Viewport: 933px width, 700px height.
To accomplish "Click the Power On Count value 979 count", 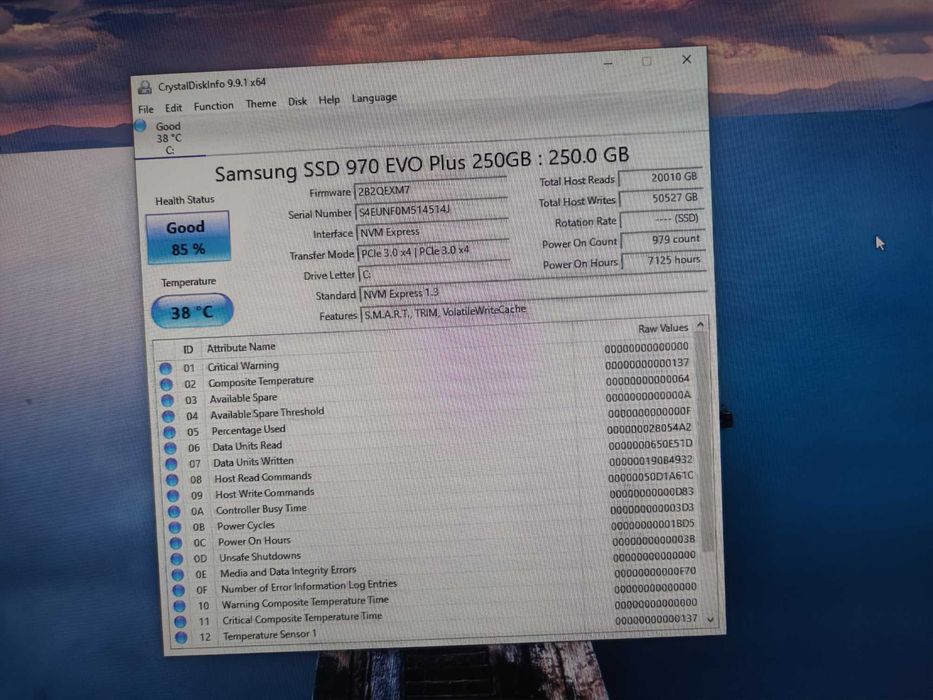I will [x=663, y=239].
